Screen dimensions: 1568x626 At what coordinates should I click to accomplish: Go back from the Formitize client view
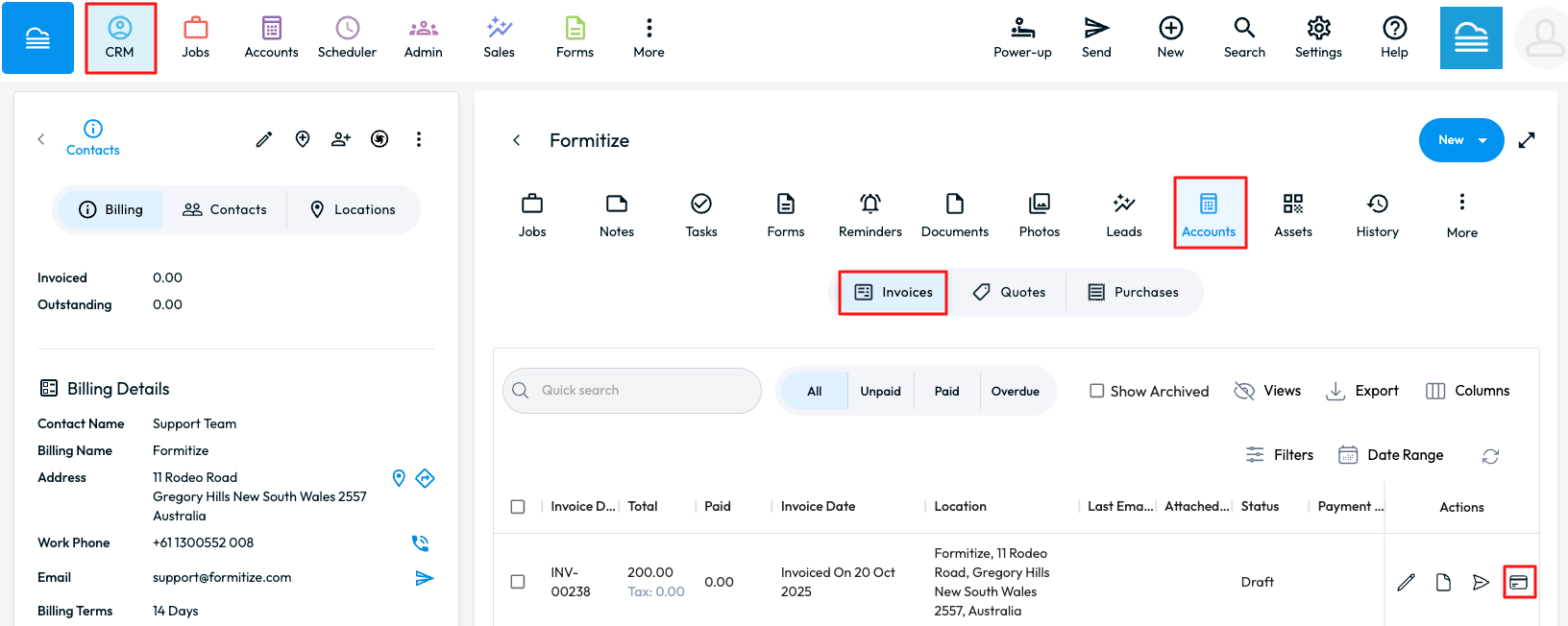pyautogui.click(x=517, y=140)
